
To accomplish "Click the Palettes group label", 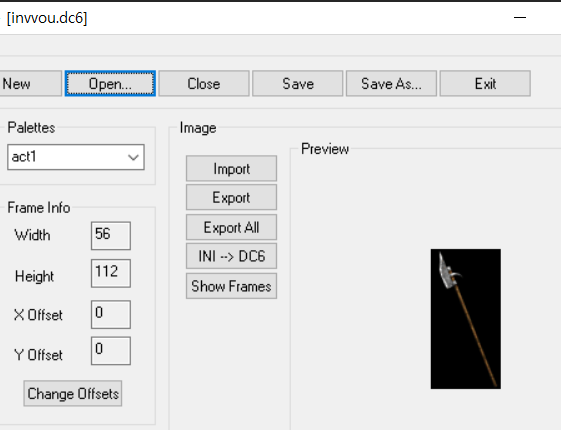I will [31, 128].
